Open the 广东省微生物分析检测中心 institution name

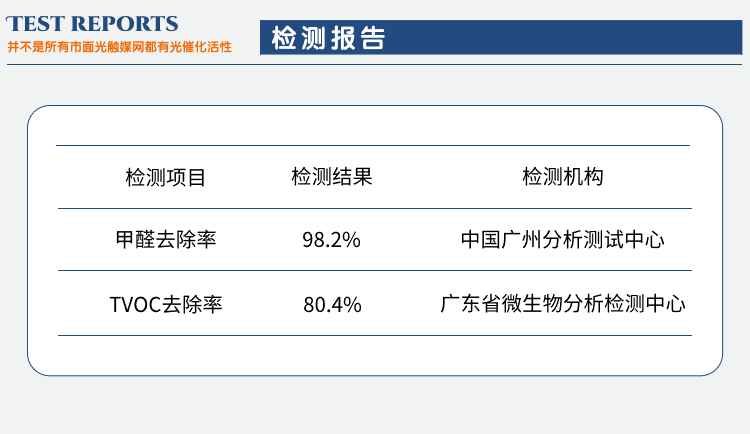coord(563,304)
